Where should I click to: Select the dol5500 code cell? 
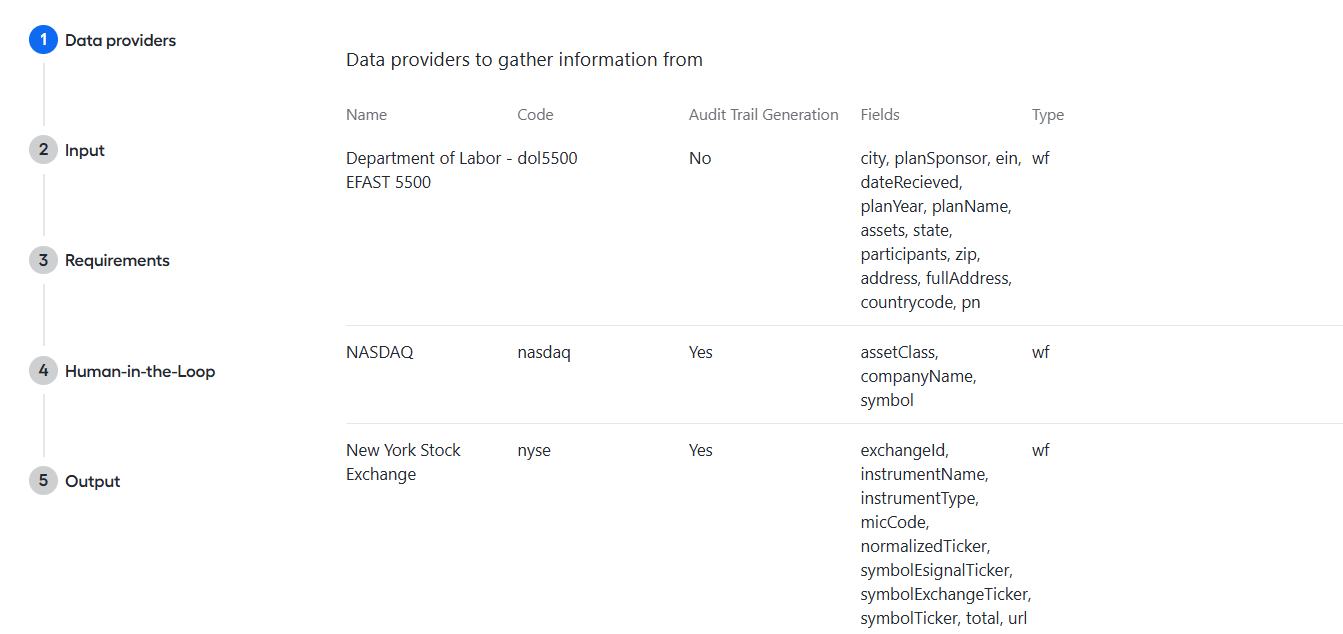[x=547, y=158]
